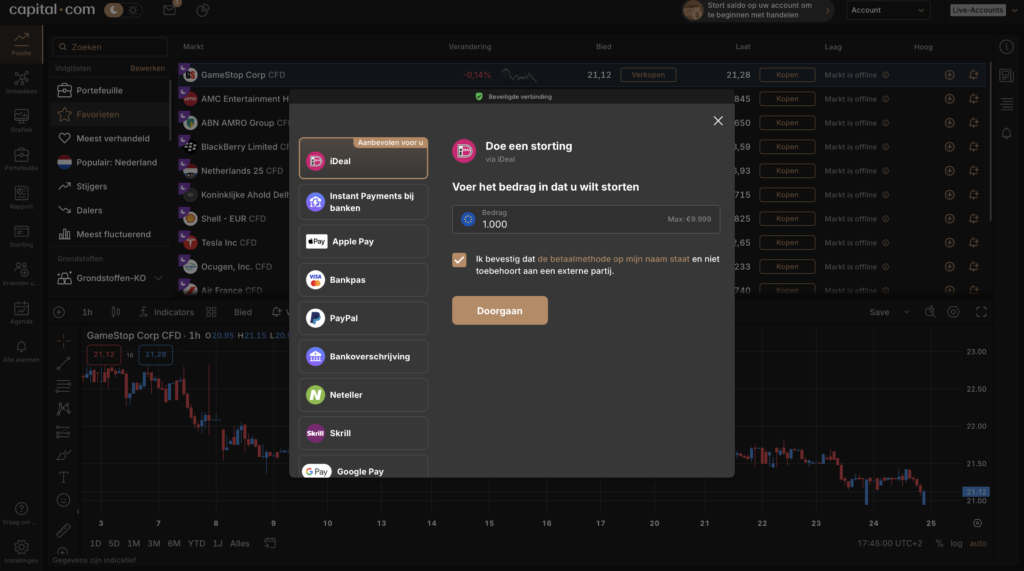Select PayPal payment method
The image size is (1024, 571).
point(363,318)
